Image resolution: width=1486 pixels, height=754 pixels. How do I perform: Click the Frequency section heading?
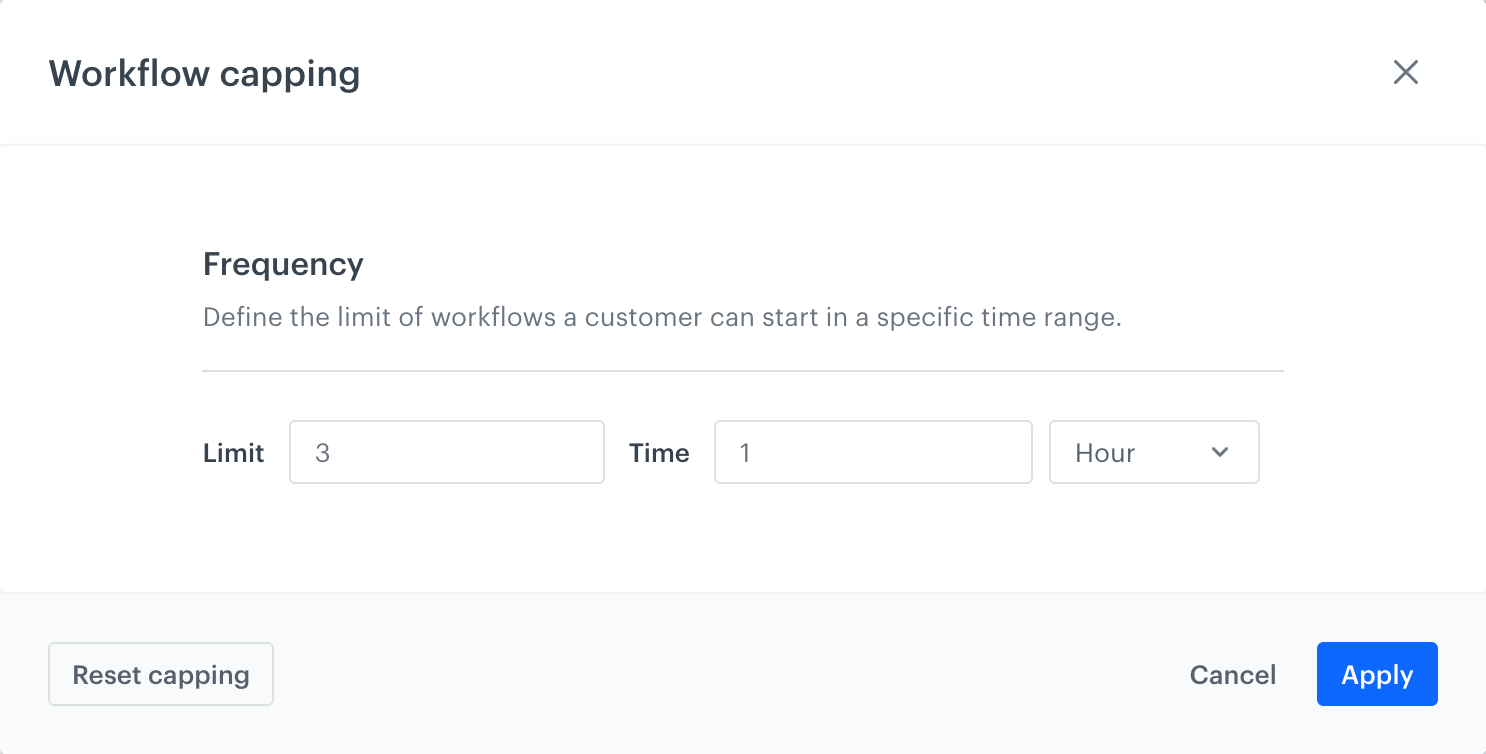[282, 263]
